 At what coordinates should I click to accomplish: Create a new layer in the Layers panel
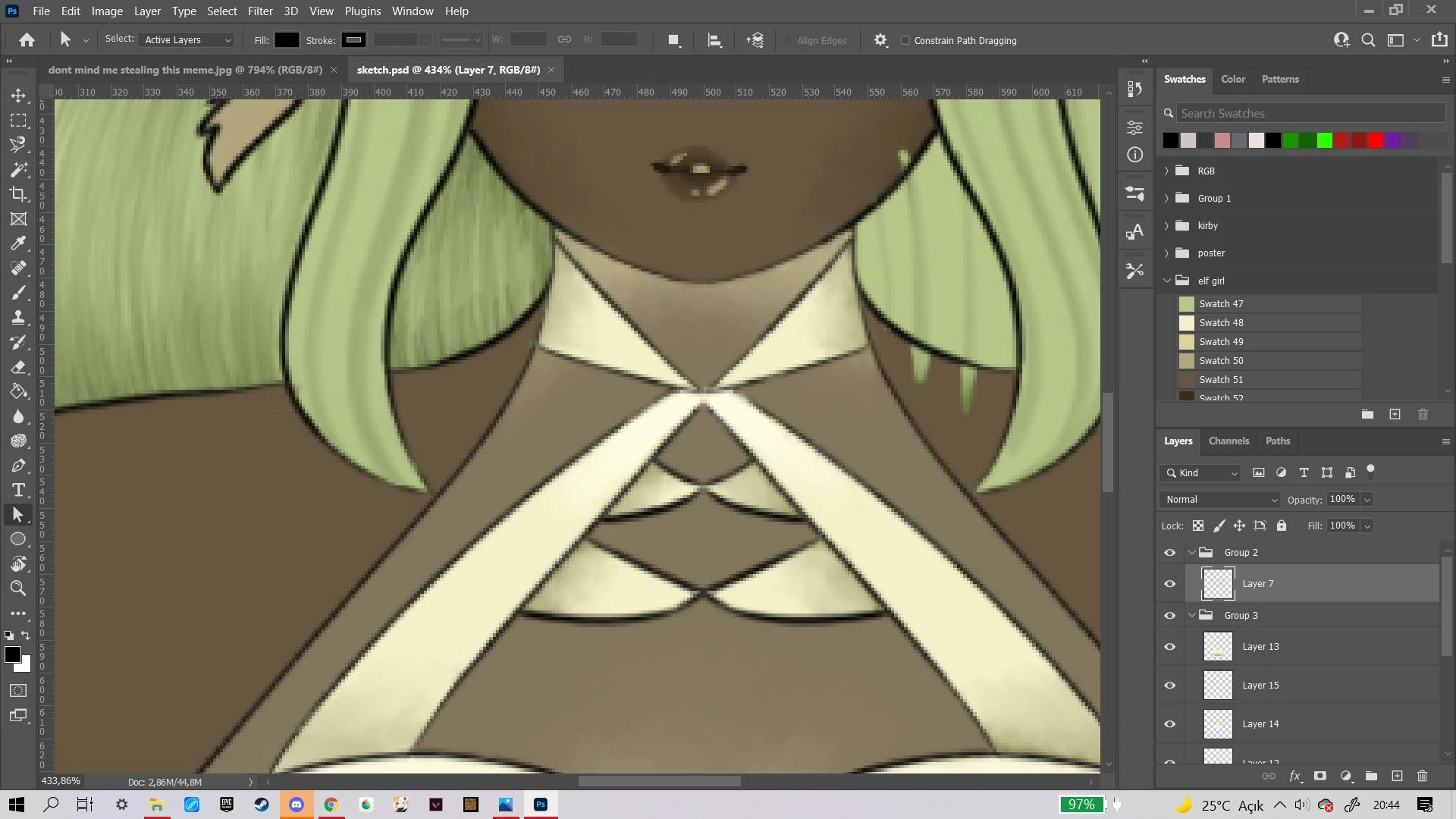click(x=1397, y=776)
